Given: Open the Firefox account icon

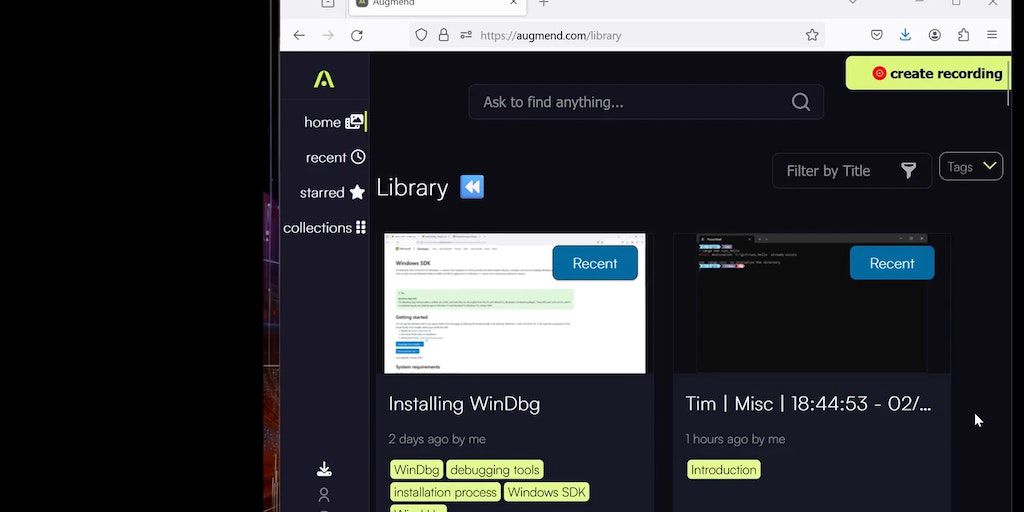Looking at the screenshot, I should tap(935, 35).
